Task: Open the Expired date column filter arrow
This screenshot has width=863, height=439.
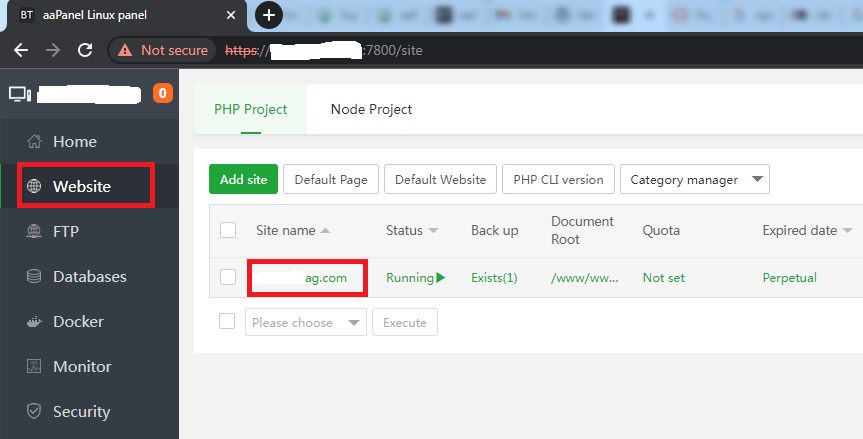Action: (847, 231)
